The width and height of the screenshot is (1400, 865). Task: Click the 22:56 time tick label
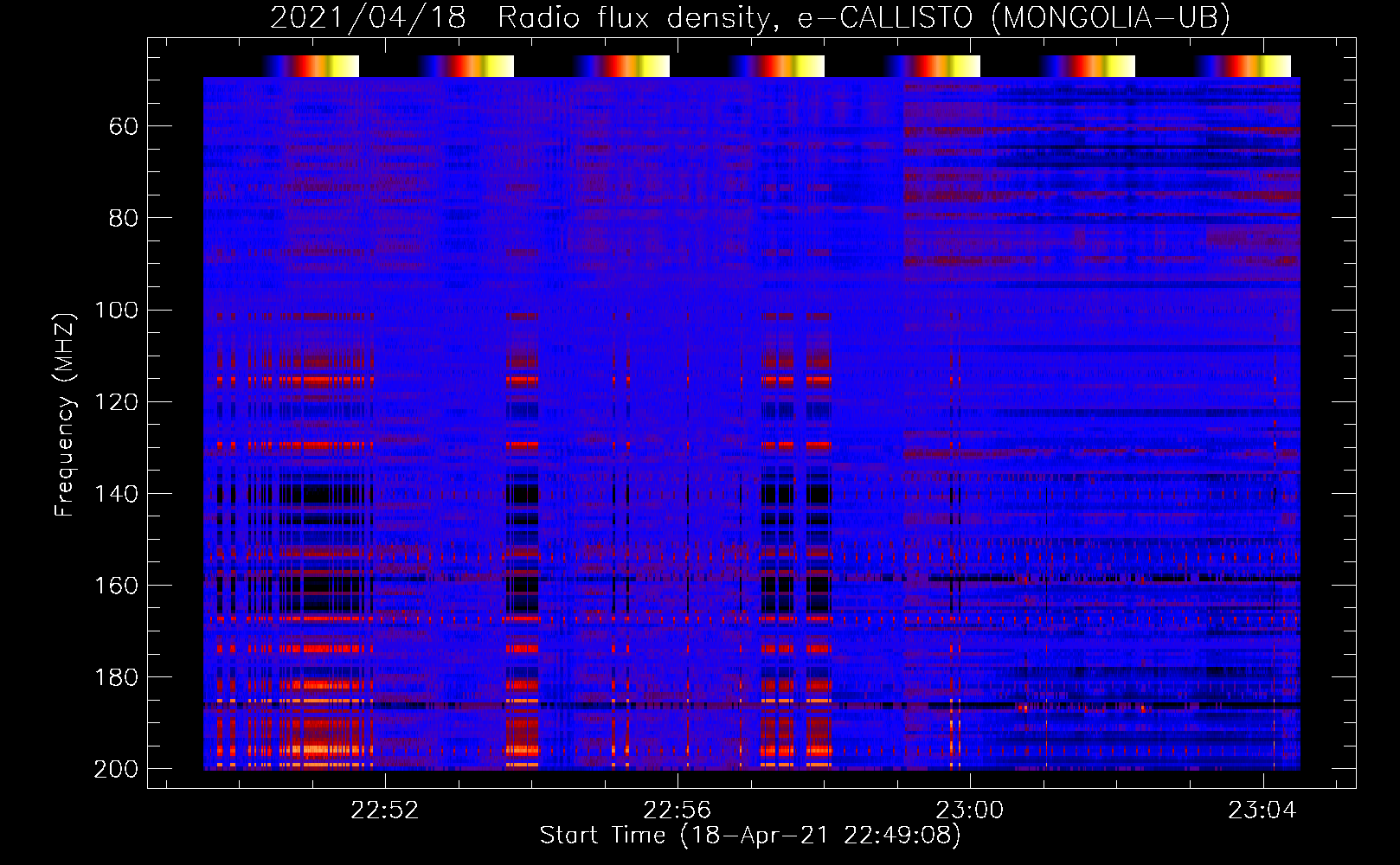click(x=678, y=811)
